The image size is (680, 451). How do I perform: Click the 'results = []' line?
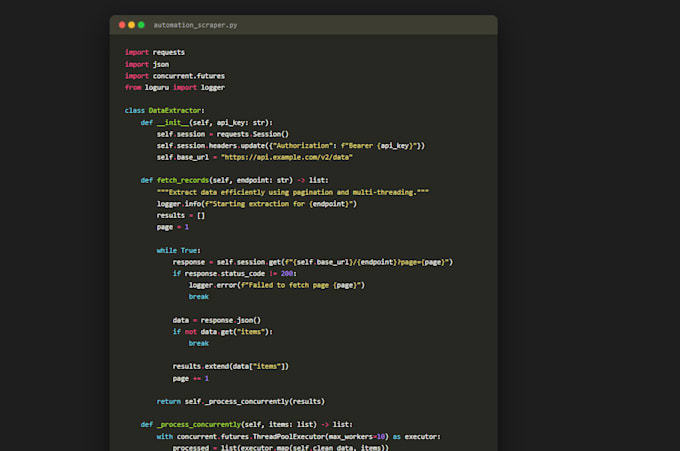[x=180, y=216]
